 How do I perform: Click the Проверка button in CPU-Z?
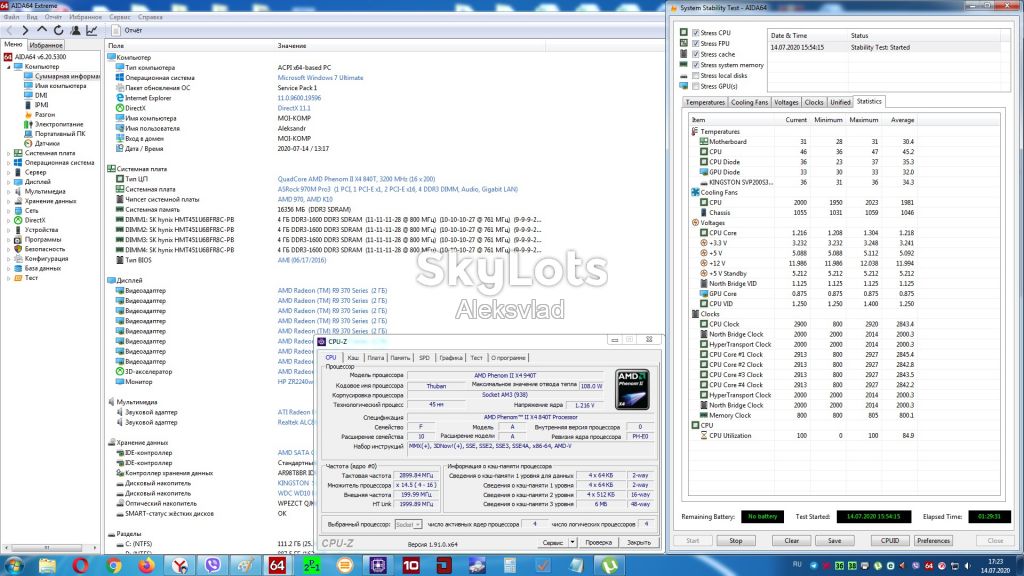click(598, 543)
